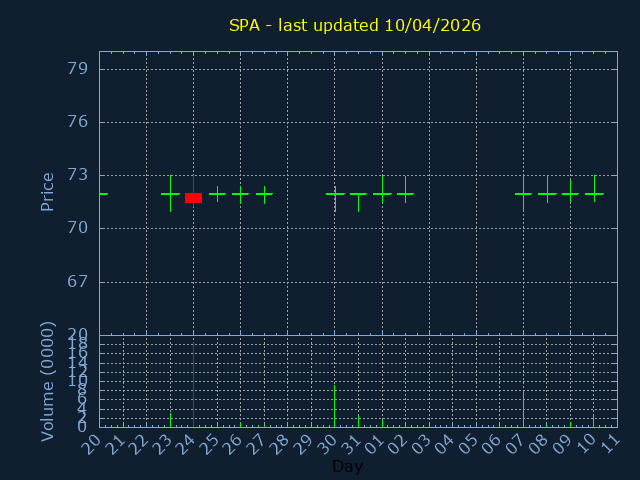Click the x-axis tick label 20
Screen dimensions: 640x480
pos(91,444)
